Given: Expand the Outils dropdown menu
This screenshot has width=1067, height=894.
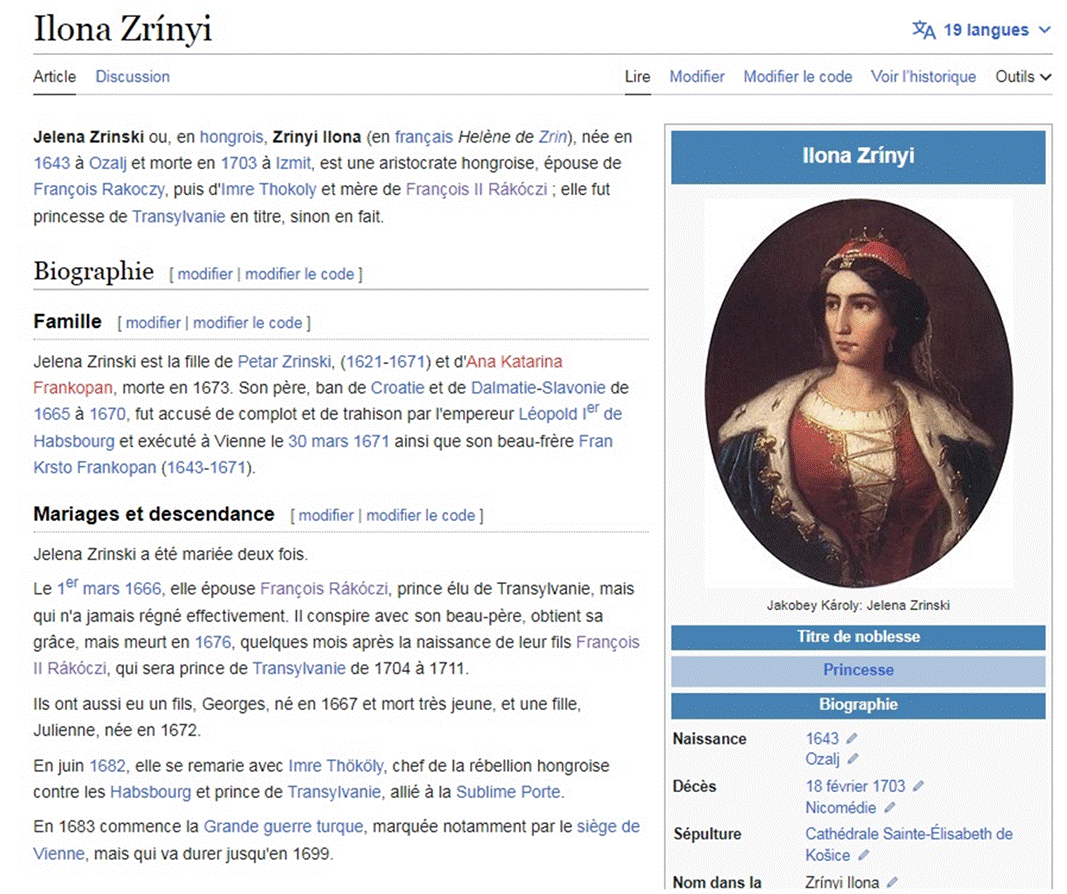Looking at the screenshot, I should [1023, 76].
